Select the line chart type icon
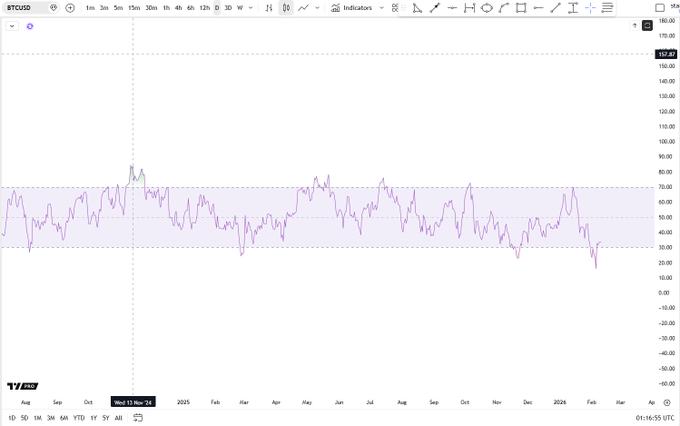 click(303, 8)
